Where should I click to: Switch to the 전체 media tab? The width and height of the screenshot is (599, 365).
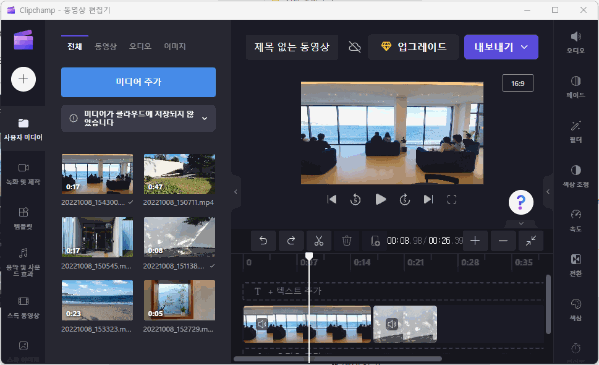pos(74,46)
